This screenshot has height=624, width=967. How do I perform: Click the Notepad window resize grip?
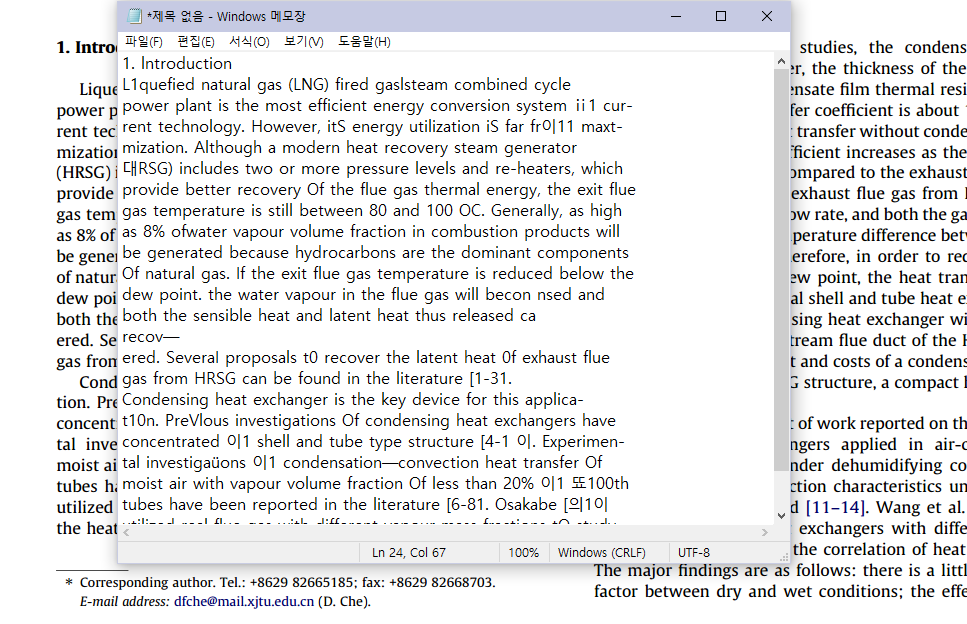point(784,556)
